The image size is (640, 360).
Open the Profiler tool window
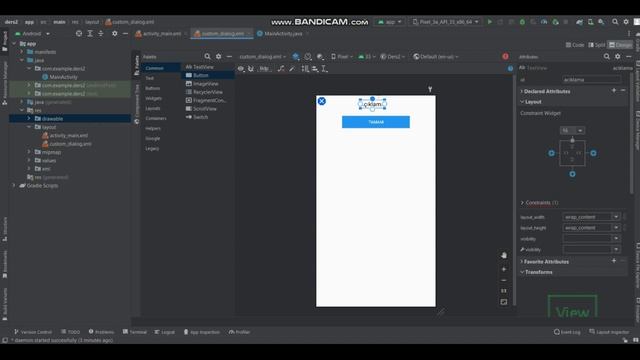tap(239, 332)
